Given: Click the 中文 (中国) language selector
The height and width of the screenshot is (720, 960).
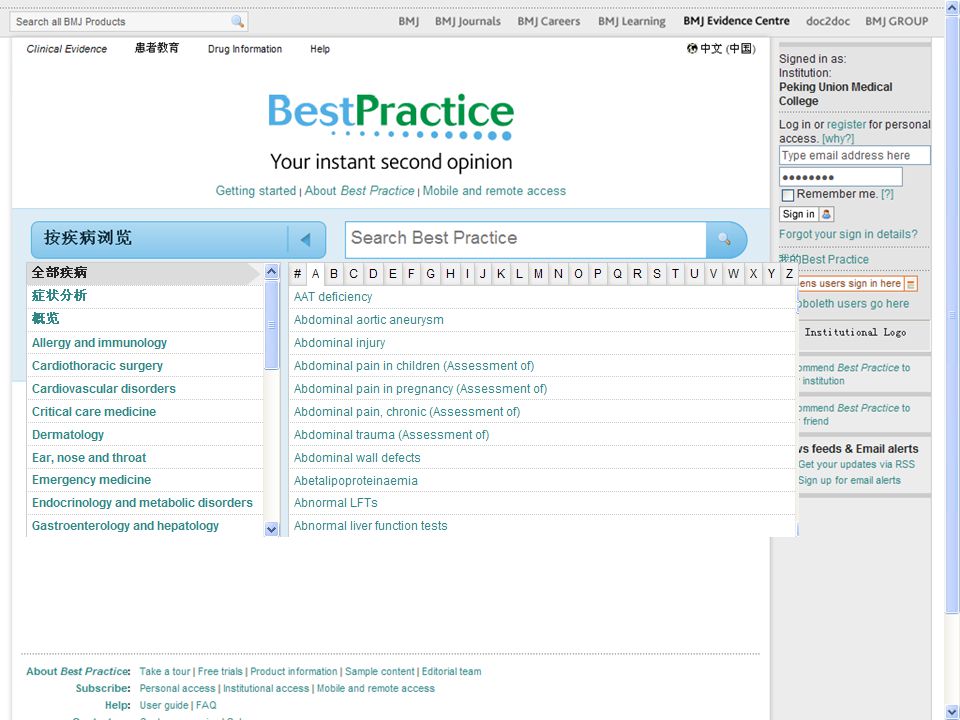Looking at the screenshot, I should 728,48.
